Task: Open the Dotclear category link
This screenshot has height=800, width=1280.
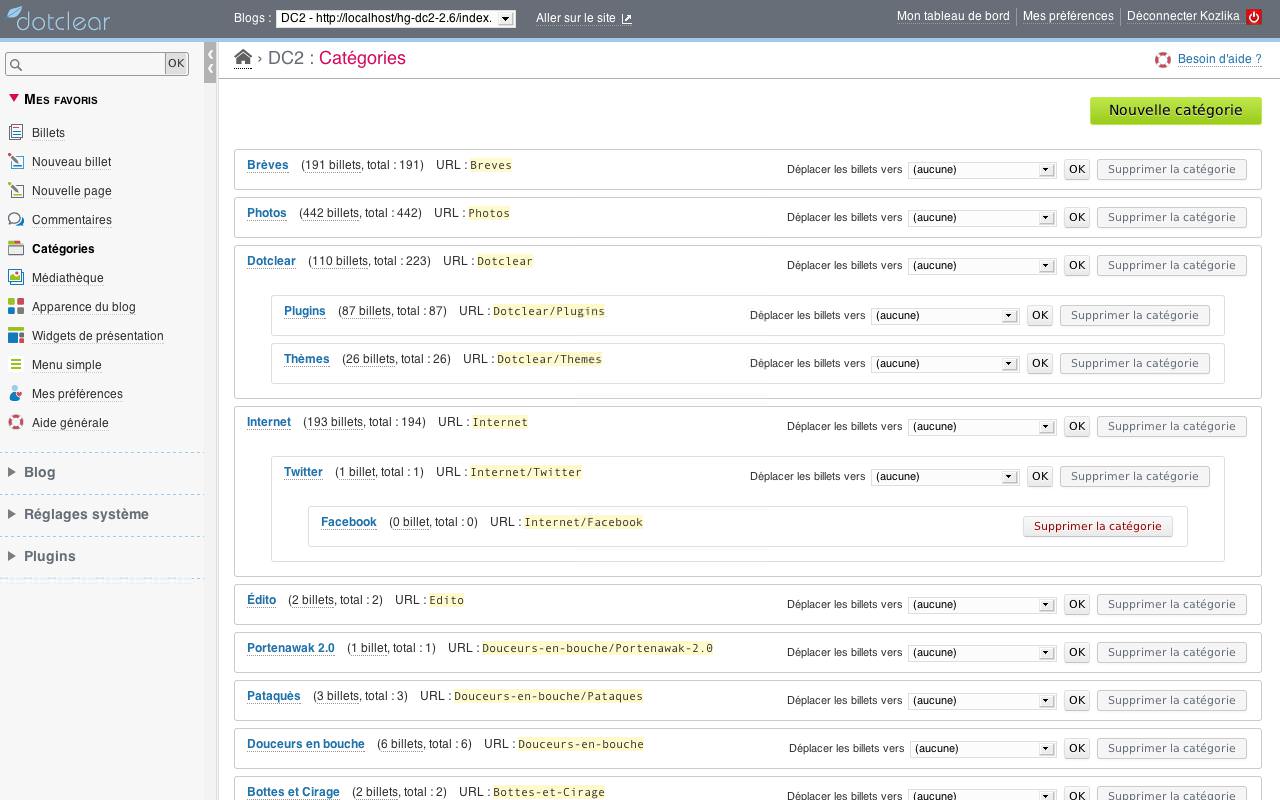Action: [x=271, y=261]
